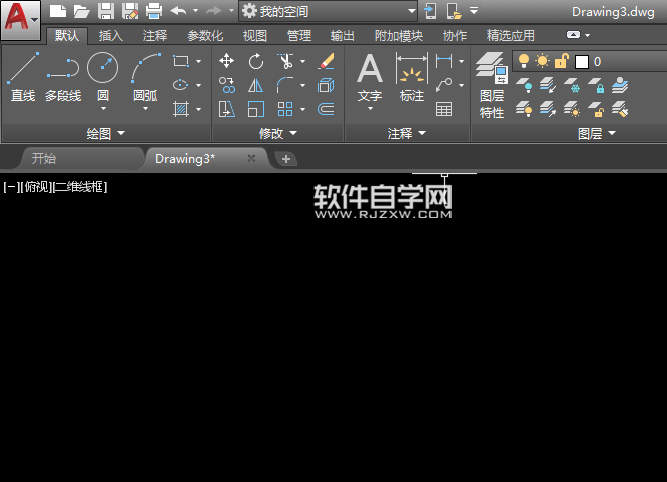This screenshot has height=482, width=667.
Task: Open the AutoCAD application menu logo
Action: point(20,19)
